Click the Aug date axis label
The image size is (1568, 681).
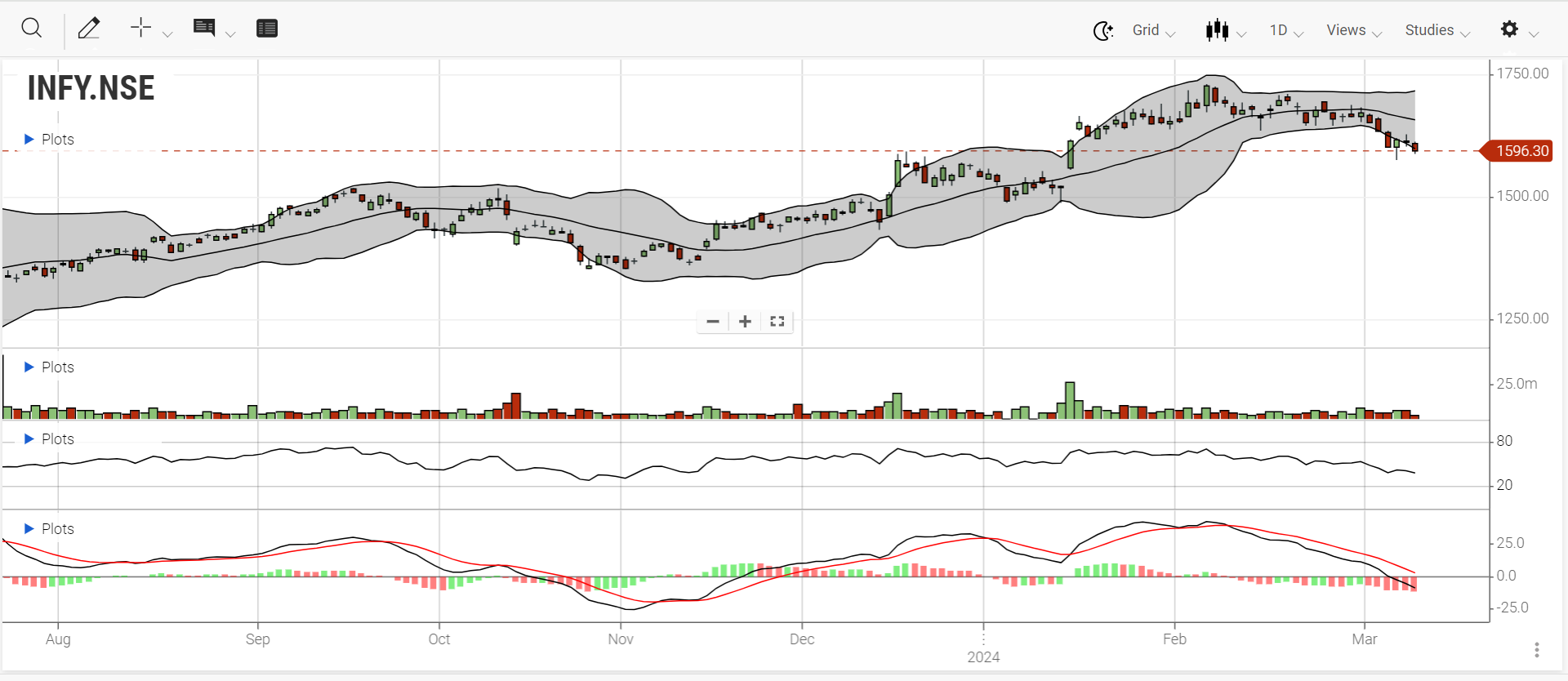58,639
